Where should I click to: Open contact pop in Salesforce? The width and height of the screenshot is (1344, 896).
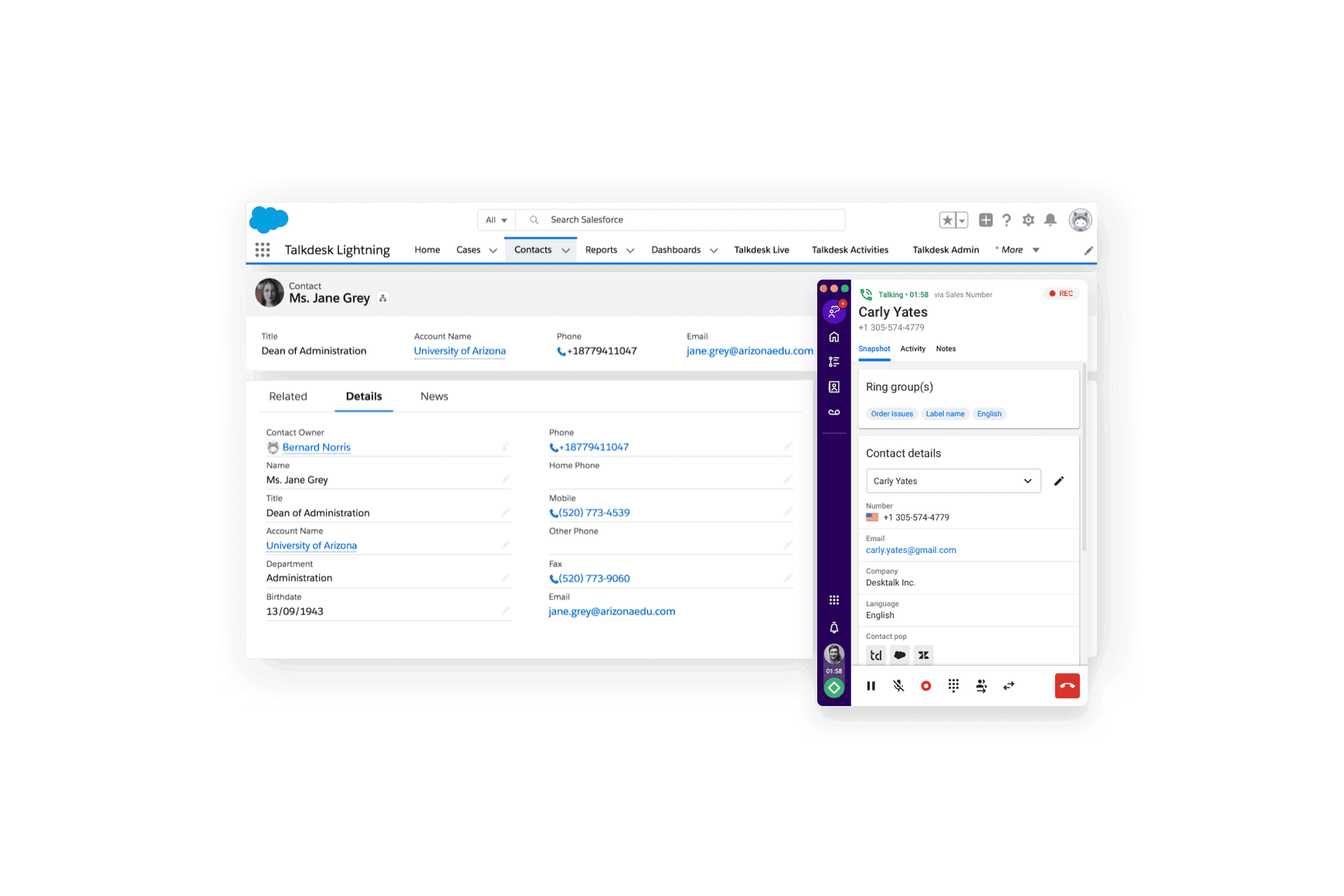tap(900, 655)
